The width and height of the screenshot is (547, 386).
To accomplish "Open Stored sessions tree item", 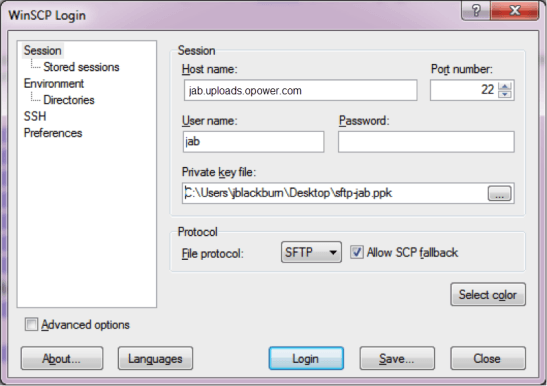I will point(81,67).
